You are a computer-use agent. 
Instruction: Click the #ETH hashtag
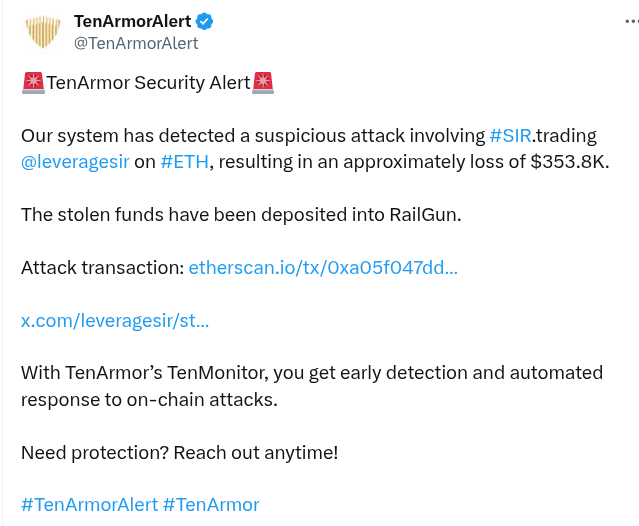[185, 162]
